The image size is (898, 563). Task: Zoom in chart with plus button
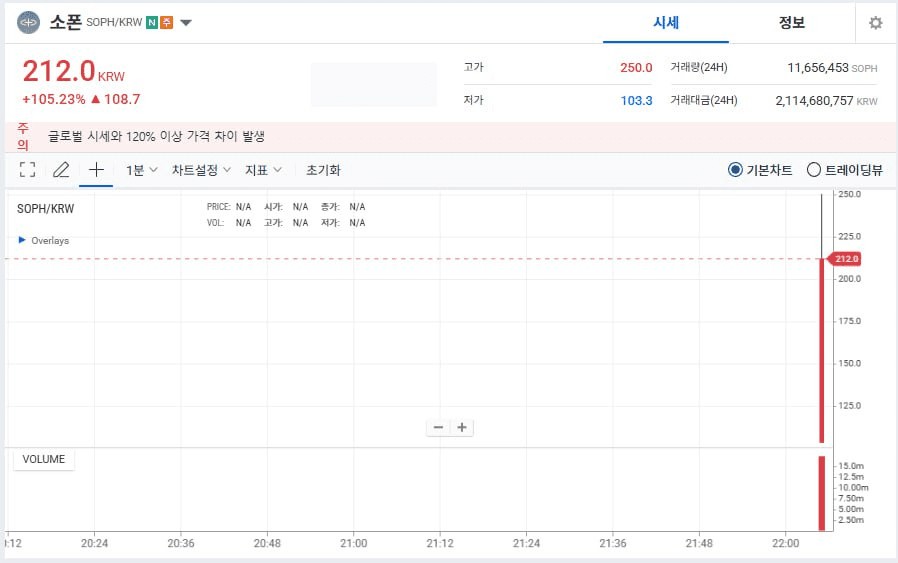462,427
